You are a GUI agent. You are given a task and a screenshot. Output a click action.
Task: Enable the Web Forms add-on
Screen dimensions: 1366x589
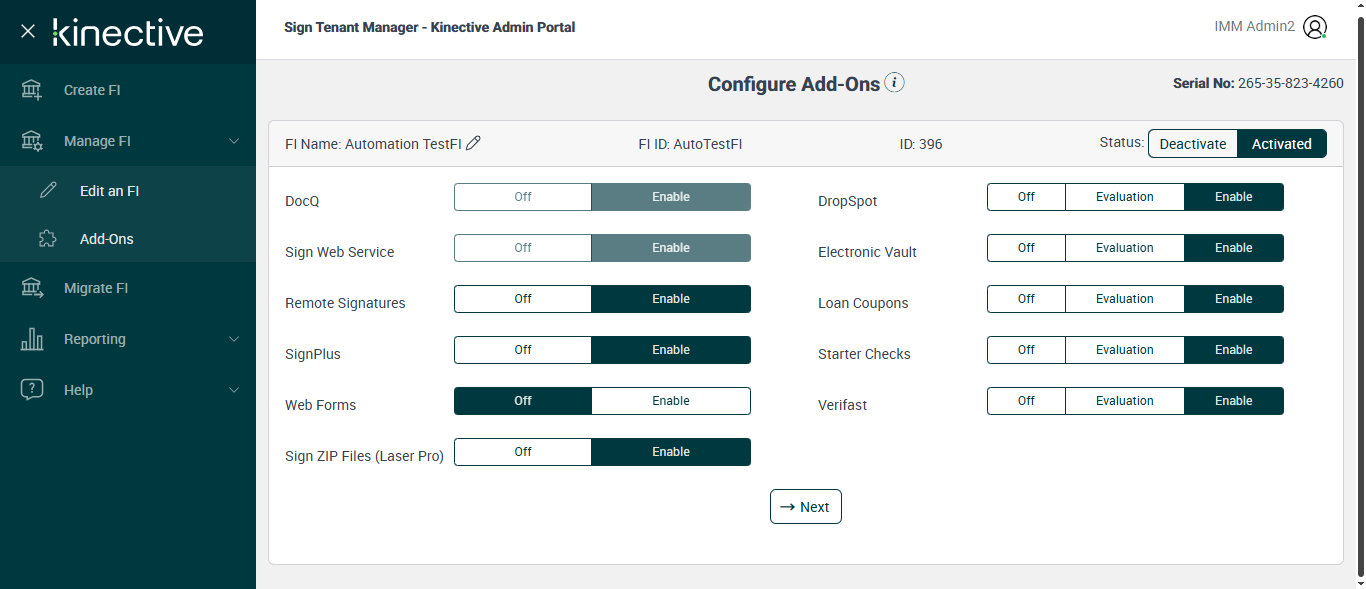(671, 401)
